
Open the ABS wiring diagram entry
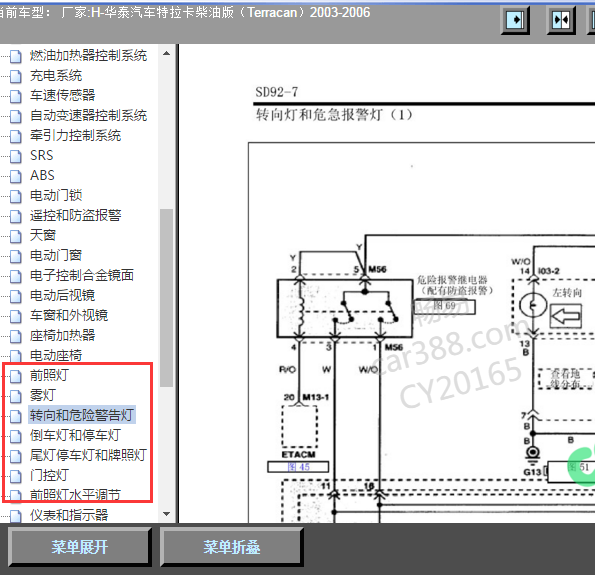coord(42,175)
